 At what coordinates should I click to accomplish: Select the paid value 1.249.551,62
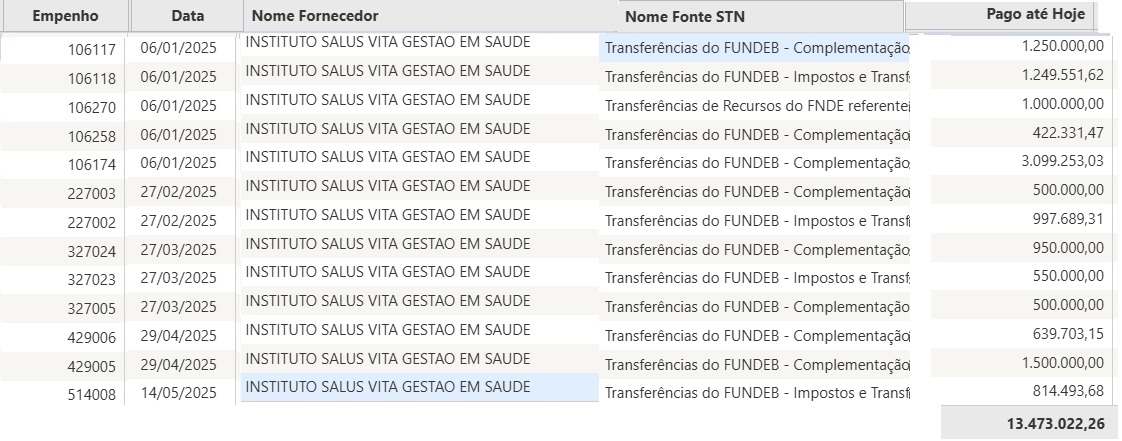[x=1063, y=75]
